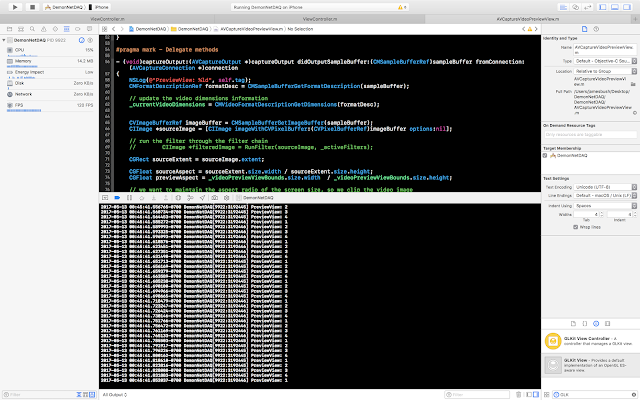Select the CPU gauge row
This screenshot has width=640, height=400.
[x=49, y=51]
